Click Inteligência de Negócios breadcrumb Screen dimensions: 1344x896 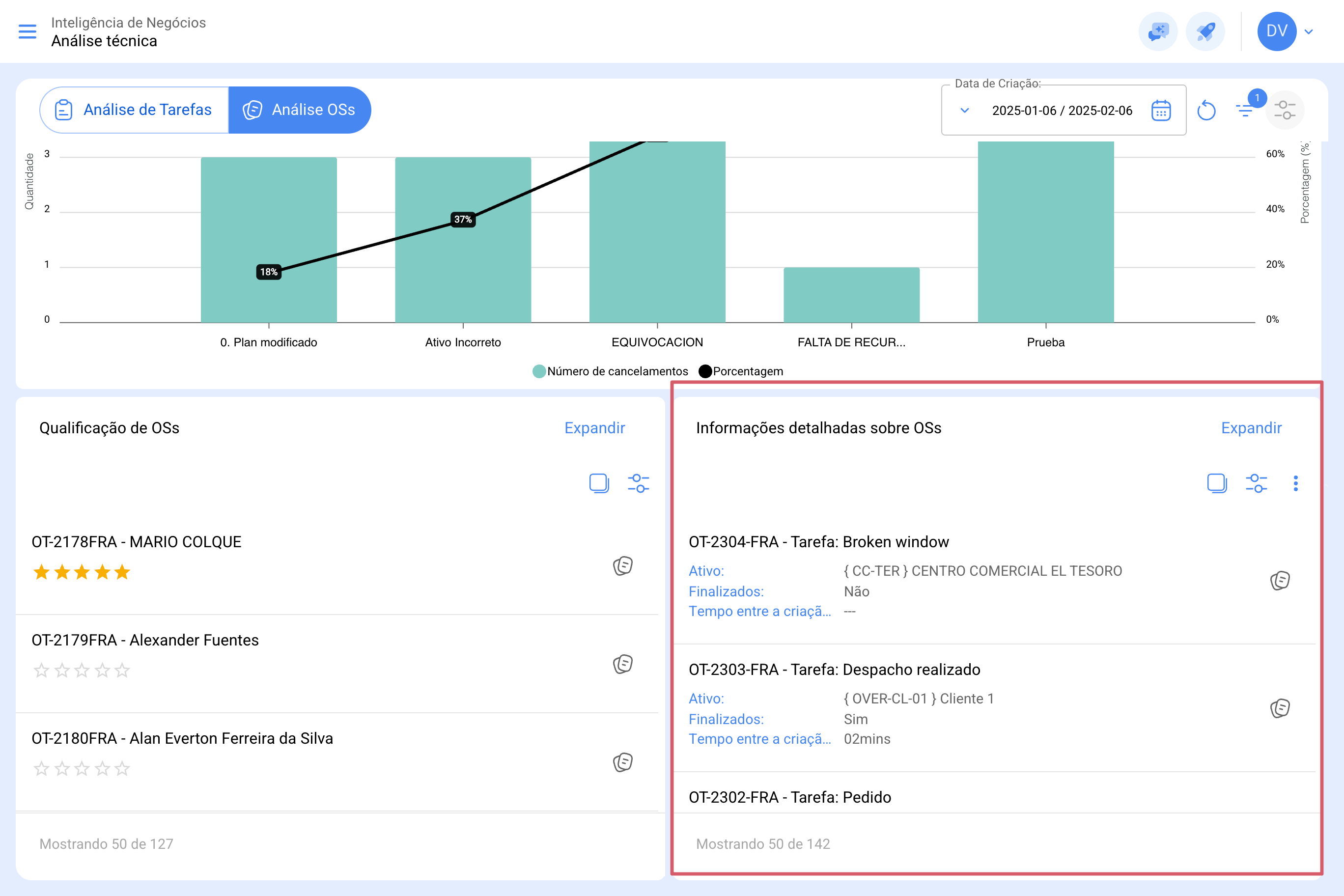tap(129, 22)
